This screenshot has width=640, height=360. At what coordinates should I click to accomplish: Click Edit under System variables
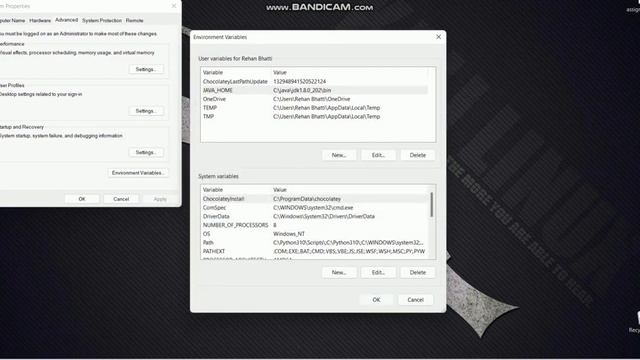point(378,272)
